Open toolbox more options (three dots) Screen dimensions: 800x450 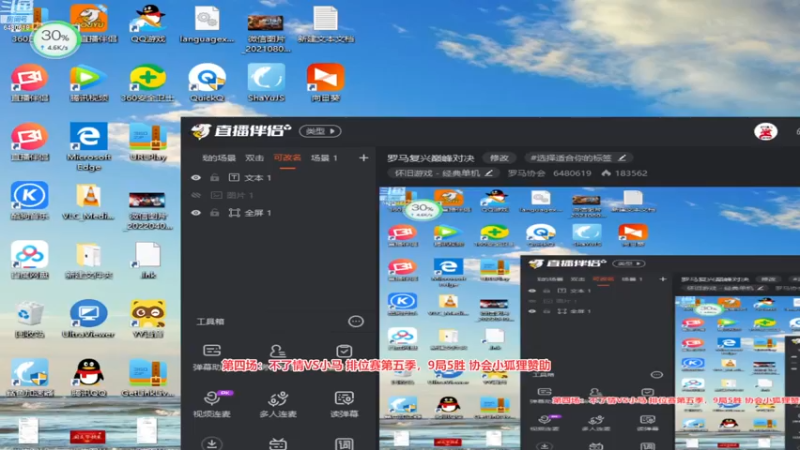[356, 321]
